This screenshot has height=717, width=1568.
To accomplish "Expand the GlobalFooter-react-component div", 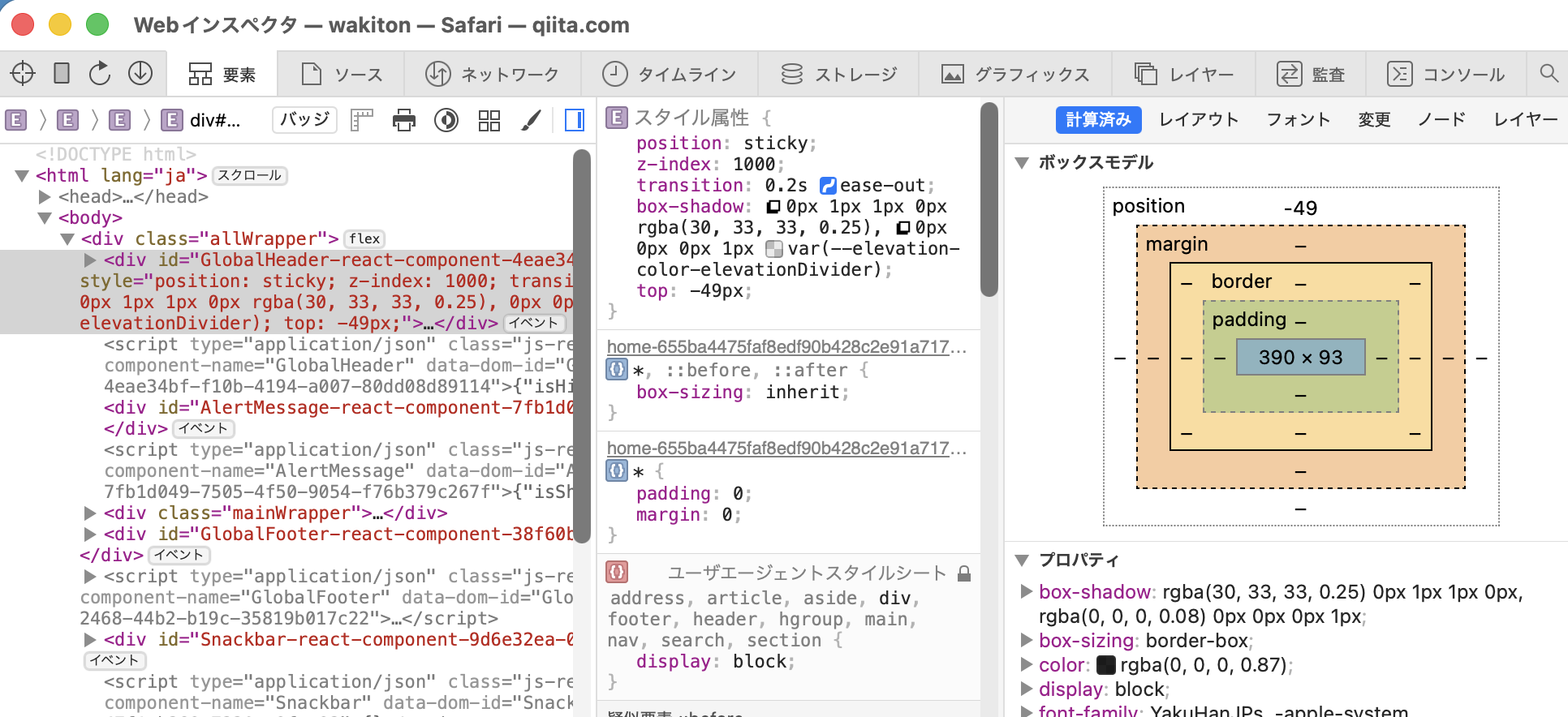I will (x=91, y=535).
